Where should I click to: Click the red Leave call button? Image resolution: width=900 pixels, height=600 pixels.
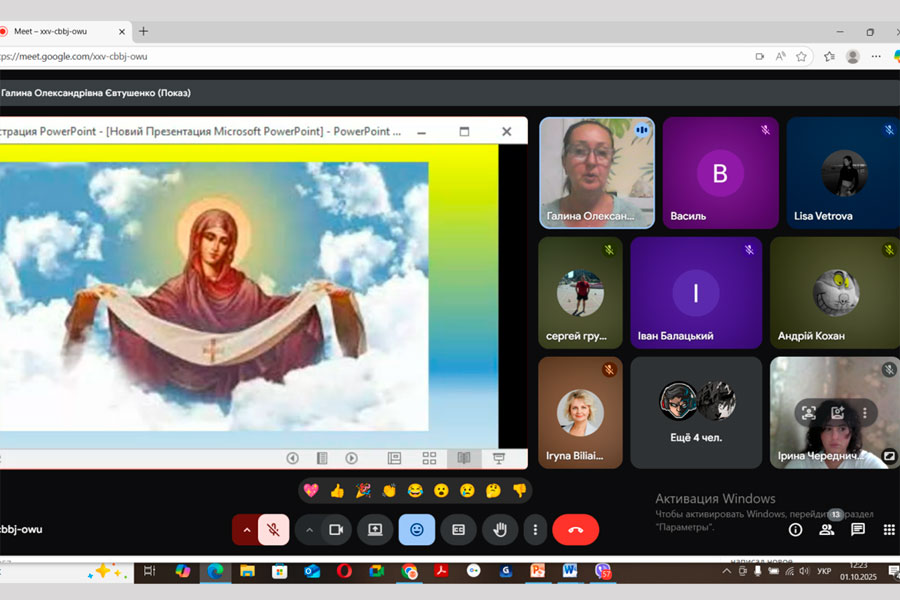tap(575, 529)
